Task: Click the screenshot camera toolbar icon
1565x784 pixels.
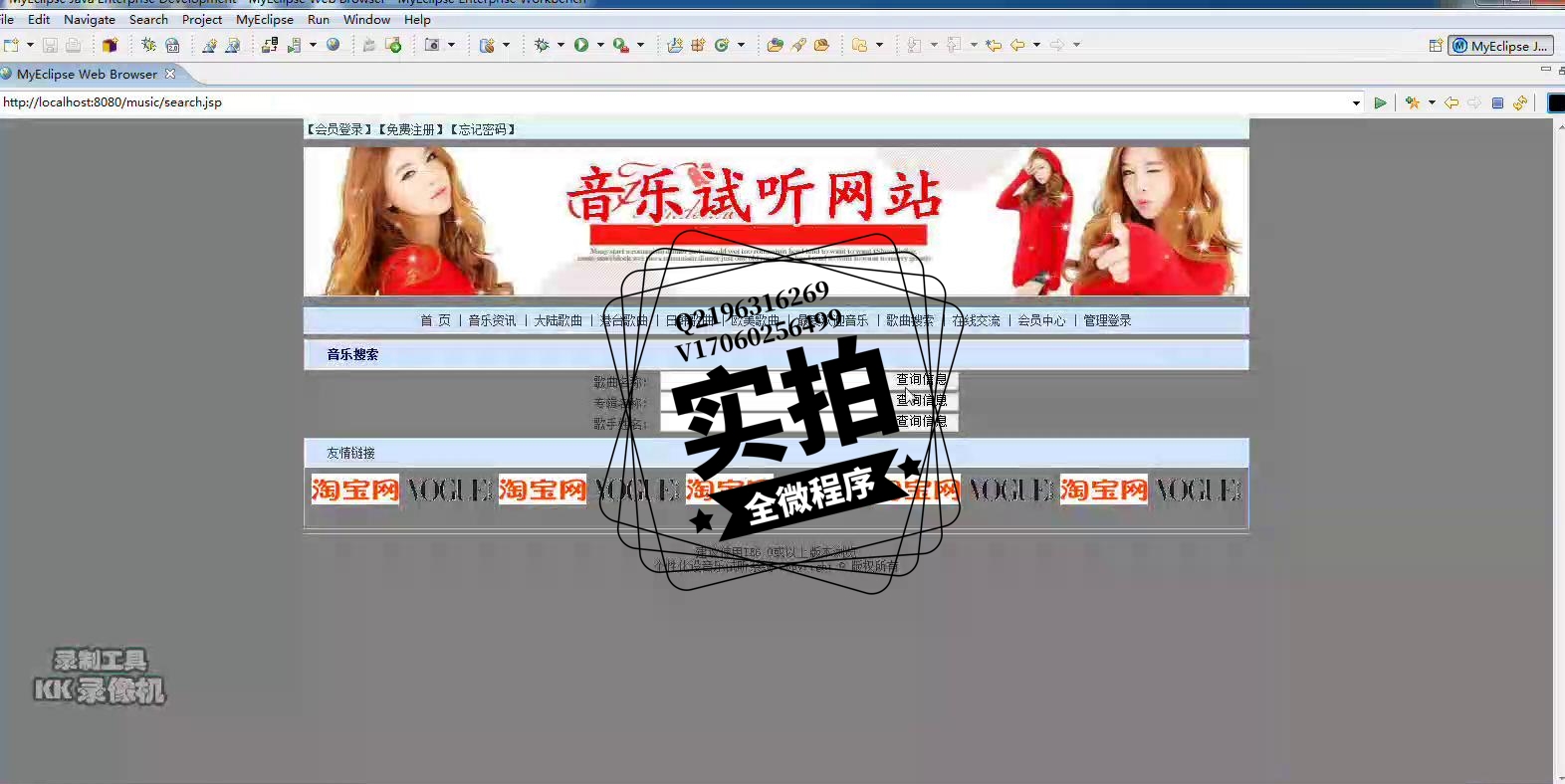Action: pos(432,45)
